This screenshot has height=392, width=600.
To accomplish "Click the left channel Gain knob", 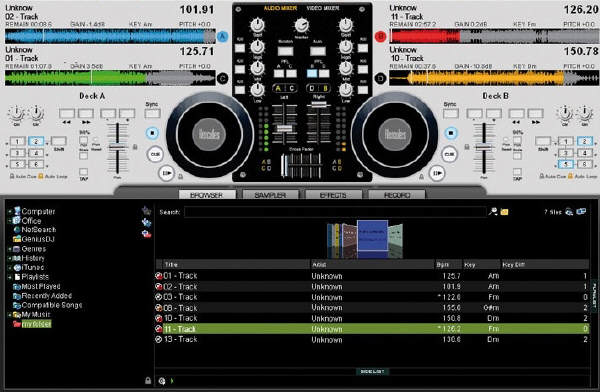I will pyautogui.click(x=258, y=26).
